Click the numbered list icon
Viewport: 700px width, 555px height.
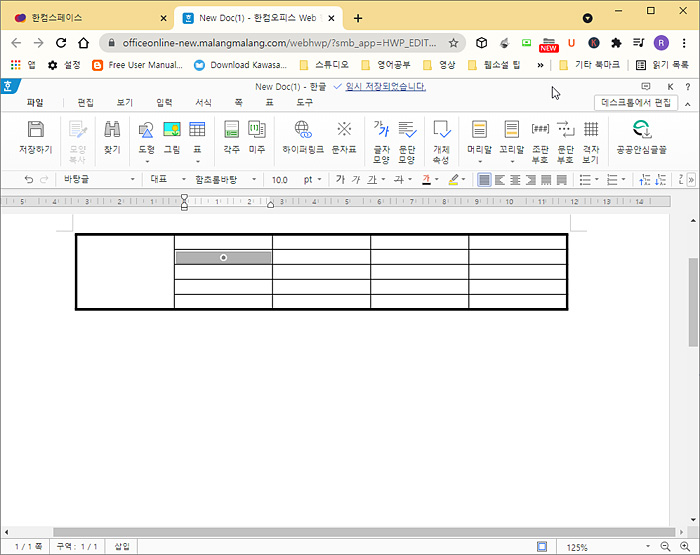(x=612, y=180)
